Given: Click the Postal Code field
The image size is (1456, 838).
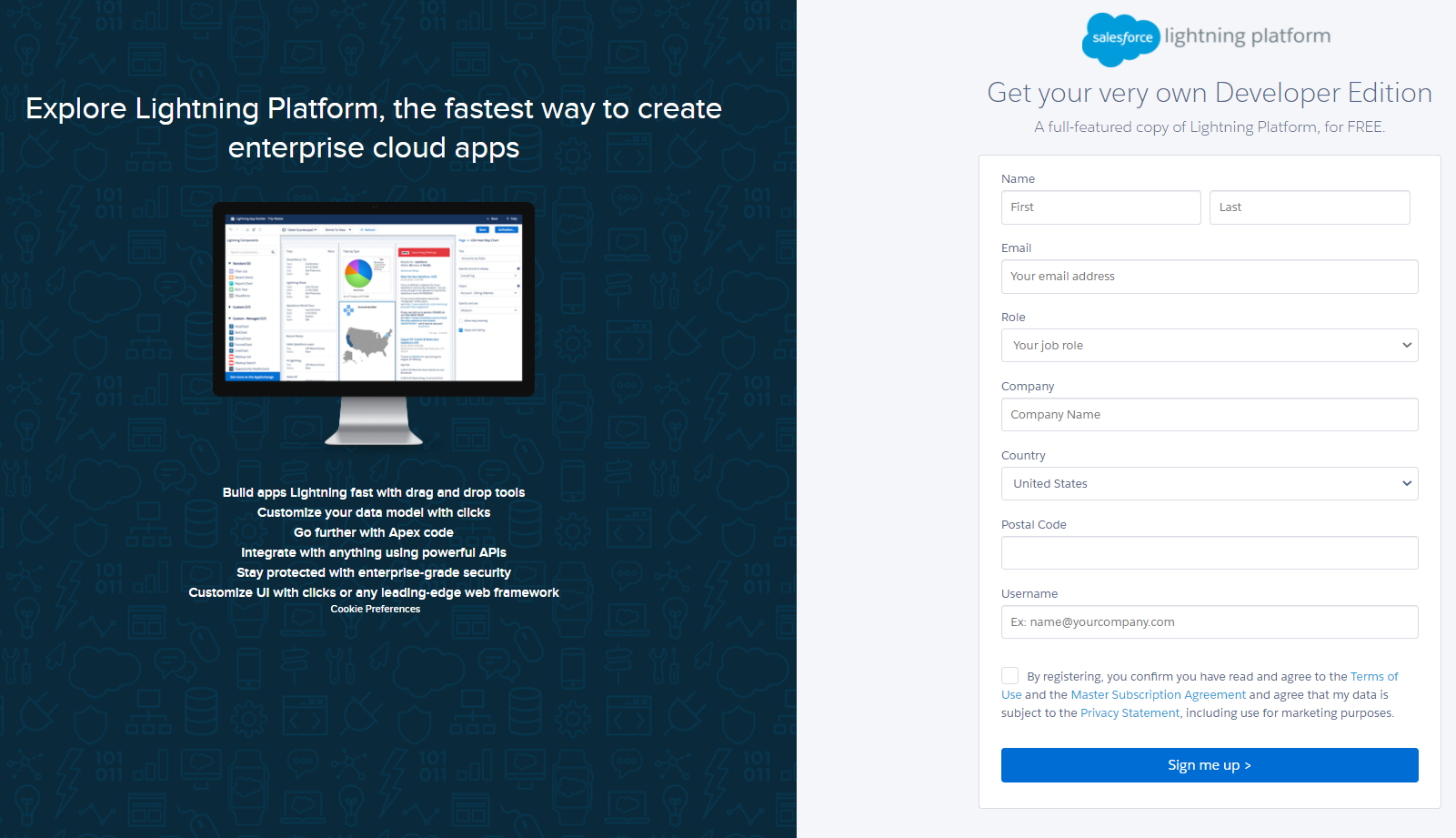Looking at the screenshot, I should pyautogui.click(x=1210, y=553).
